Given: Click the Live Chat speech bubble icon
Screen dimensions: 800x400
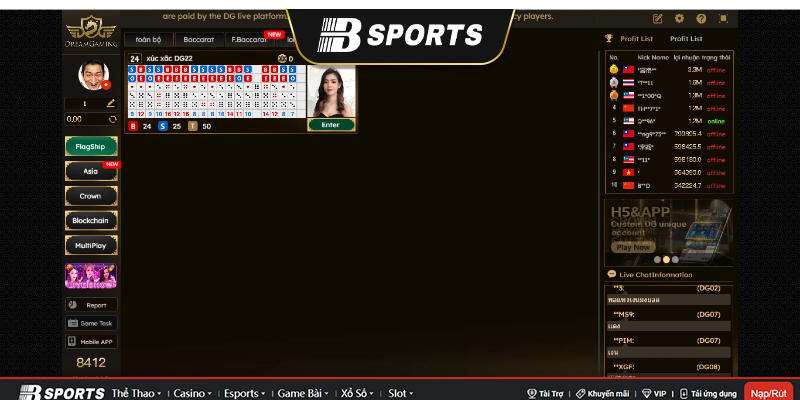Looking at the screenshot, I should pyautogui.click(x=612, y=274).
